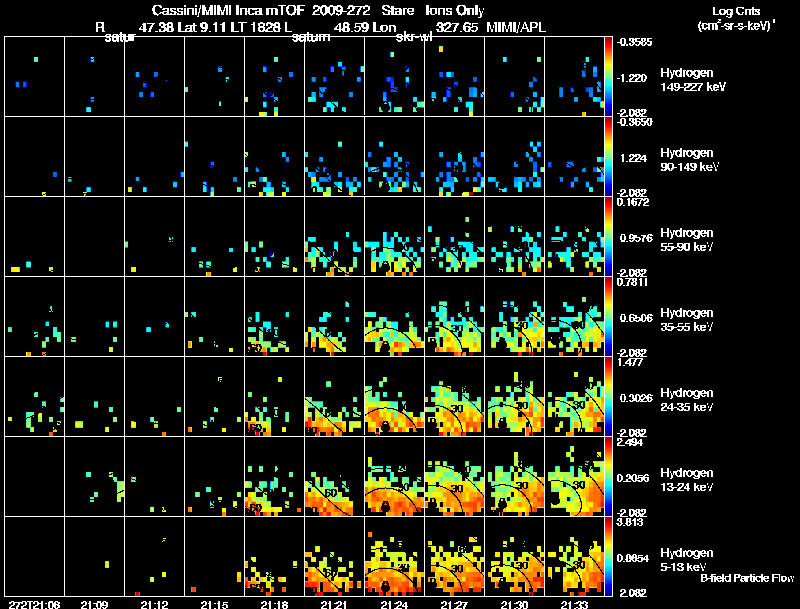Viewport: 800px width, 609px height.
Task: Select the 13-24 keV panel at 21:33
Action: point(574,476)
